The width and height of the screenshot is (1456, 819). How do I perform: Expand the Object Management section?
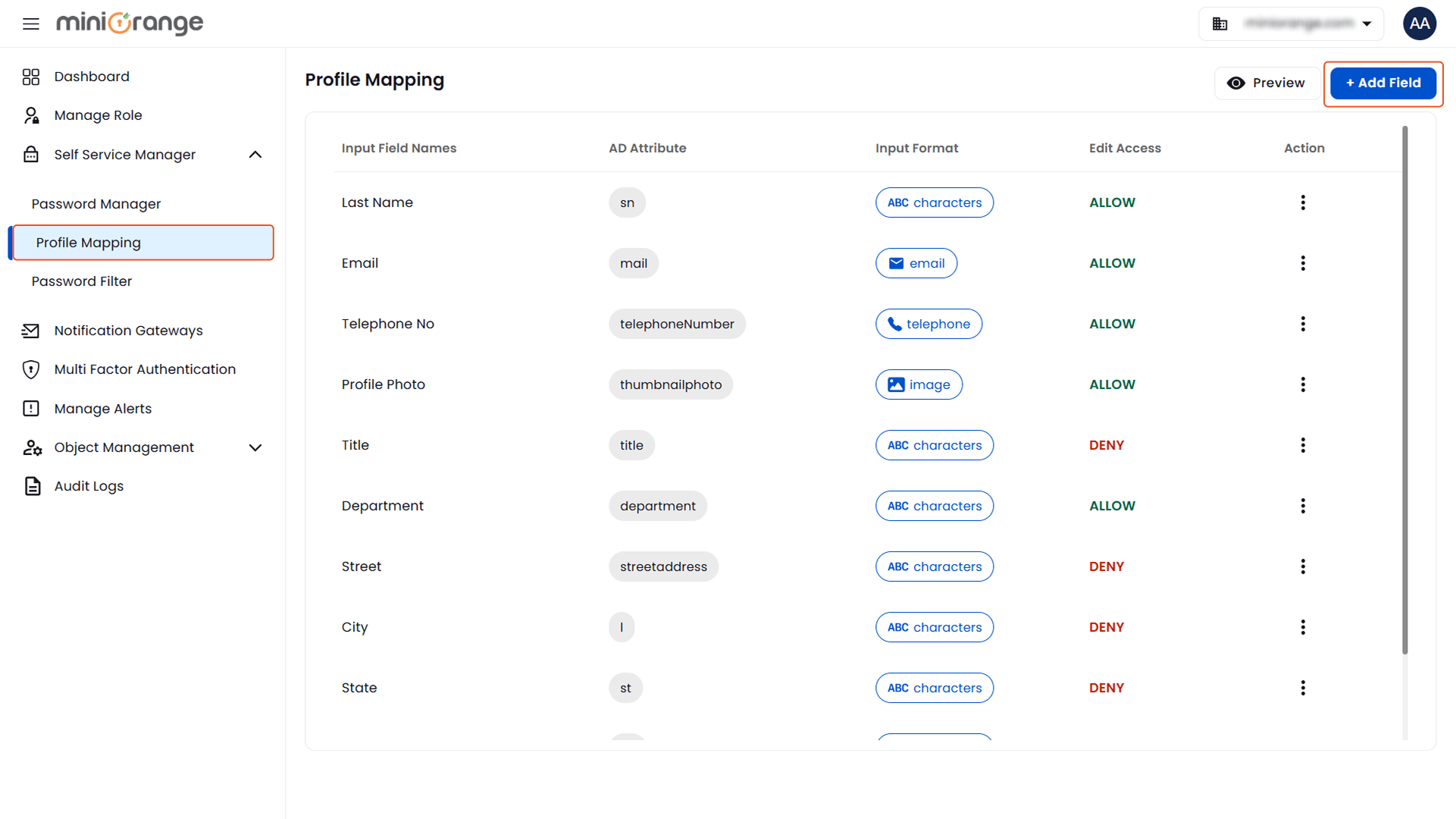point(255,447)
